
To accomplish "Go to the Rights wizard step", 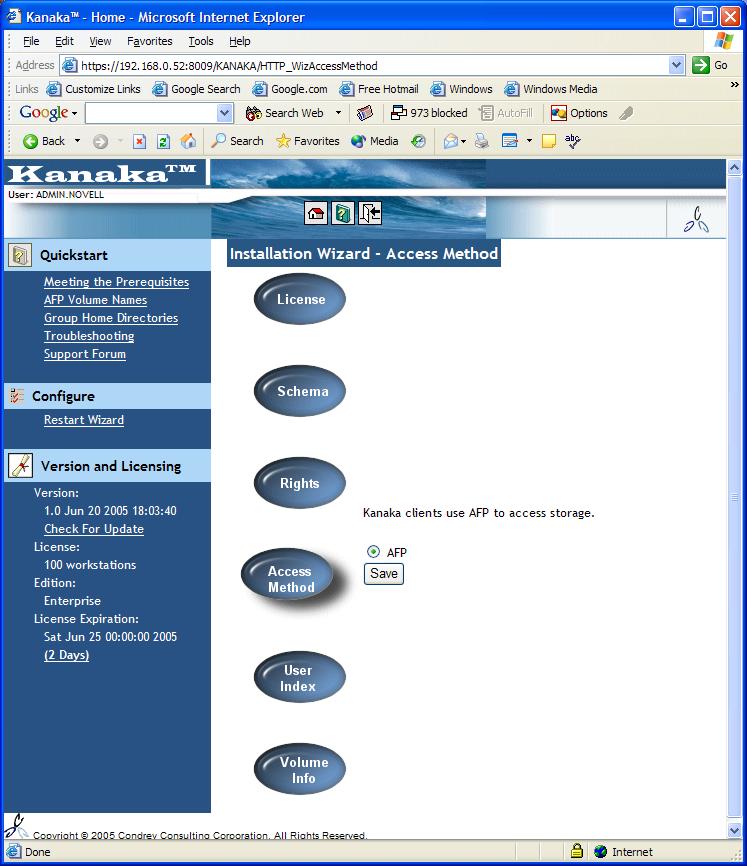I will point(300,483).
